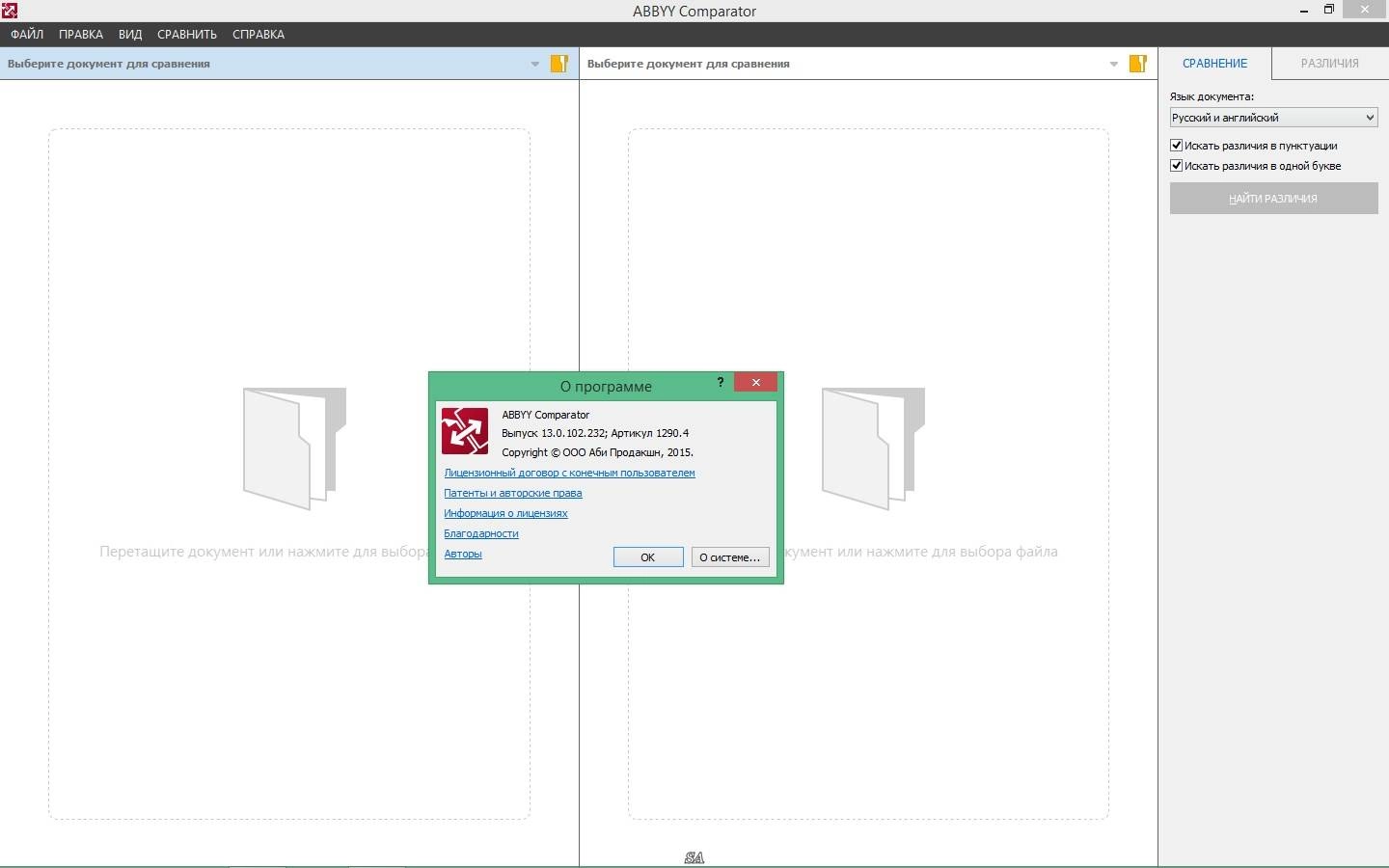Minimize the ABBYY Comparator window
The height and width of the screenshot is (868, 1389).
pyautogui.click(x=1304, y=10)
